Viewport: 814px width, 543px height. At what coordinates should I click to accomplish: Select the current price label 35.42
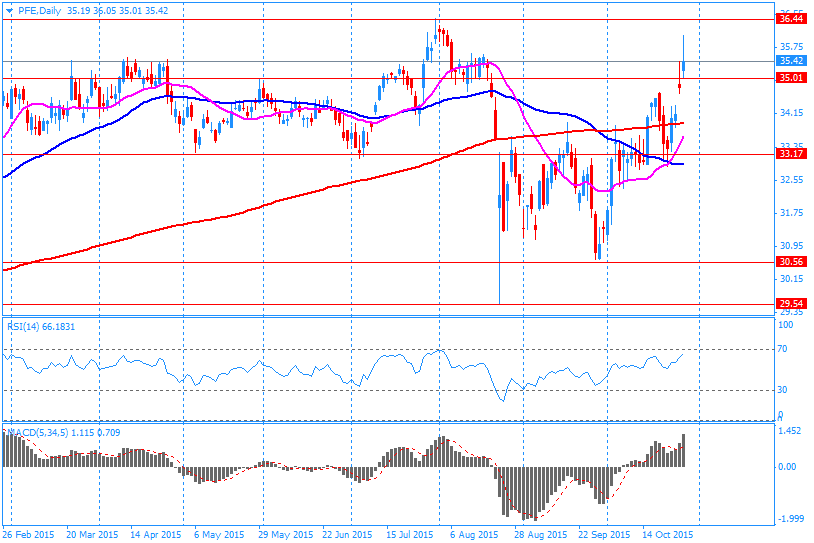click(x=791, y=61)
